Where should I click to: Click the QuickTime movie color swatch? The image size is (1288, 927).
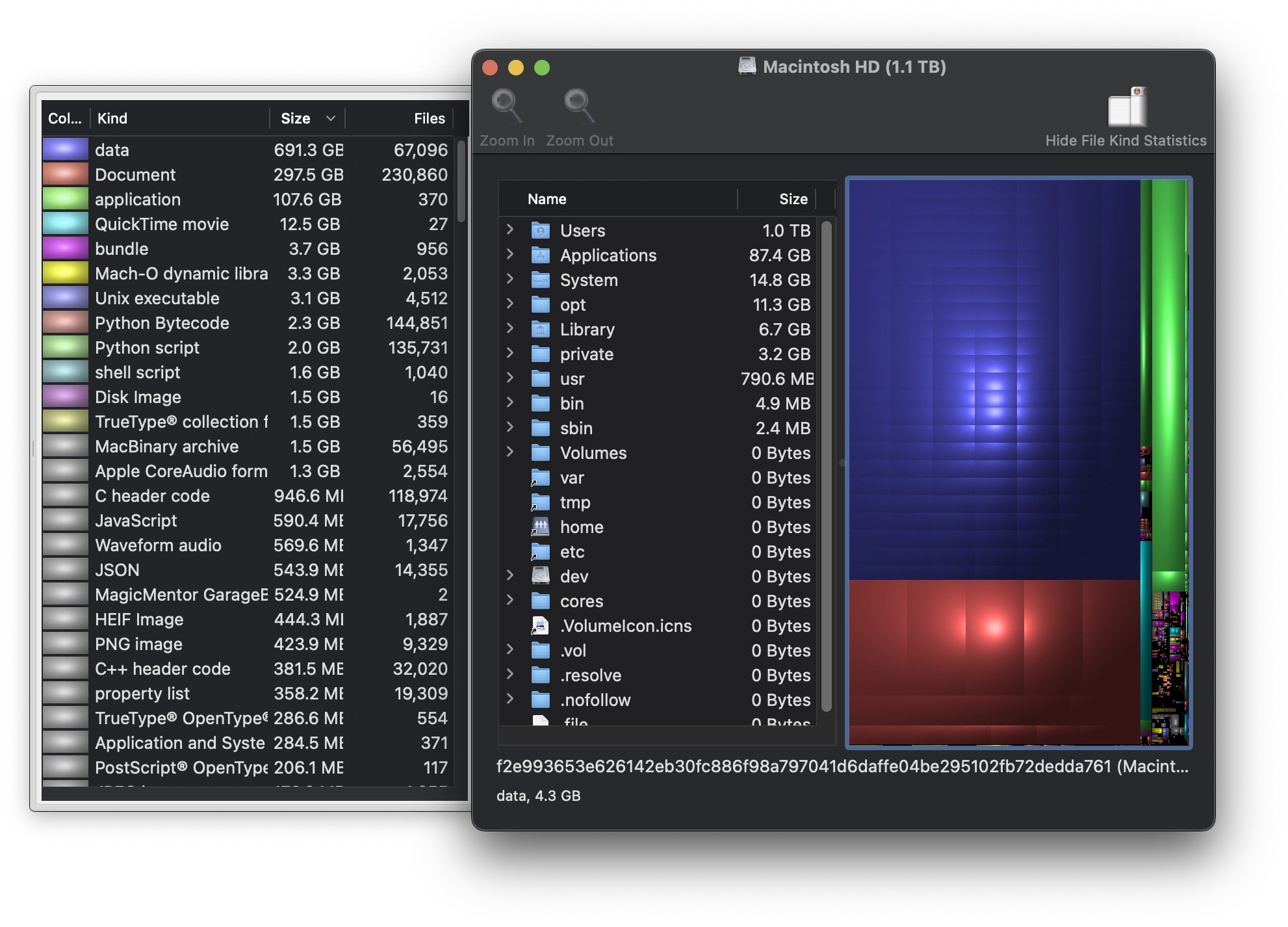coord(66,224)
